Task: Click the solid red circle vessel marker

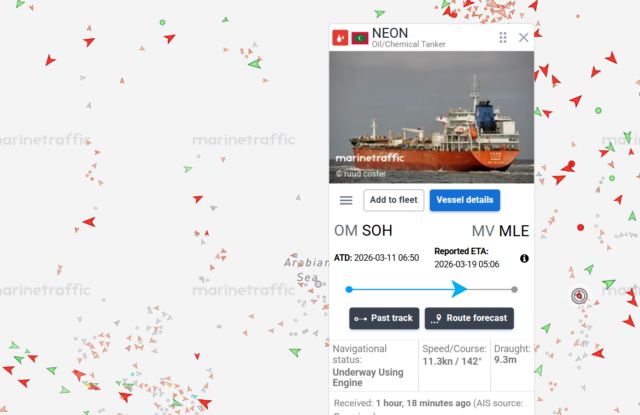Action: tap(580, 227)
